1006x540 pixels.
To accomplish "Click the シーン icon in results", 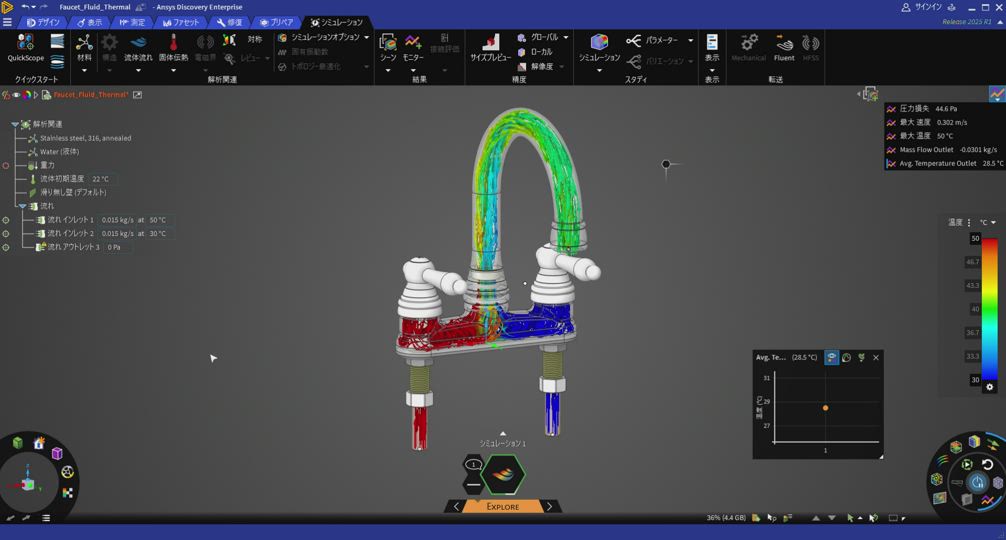I will 387,44.
